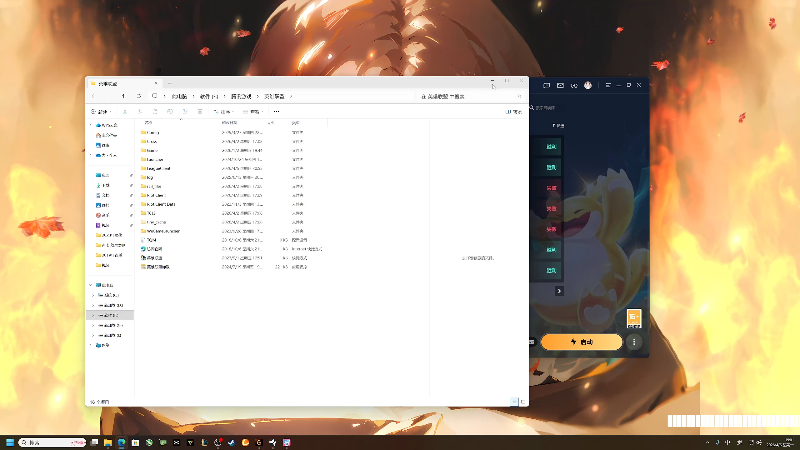The width and height of the screenshot is (800, 450).
Task: Open Music from the Explorer quick access
Action: [103, 215]
